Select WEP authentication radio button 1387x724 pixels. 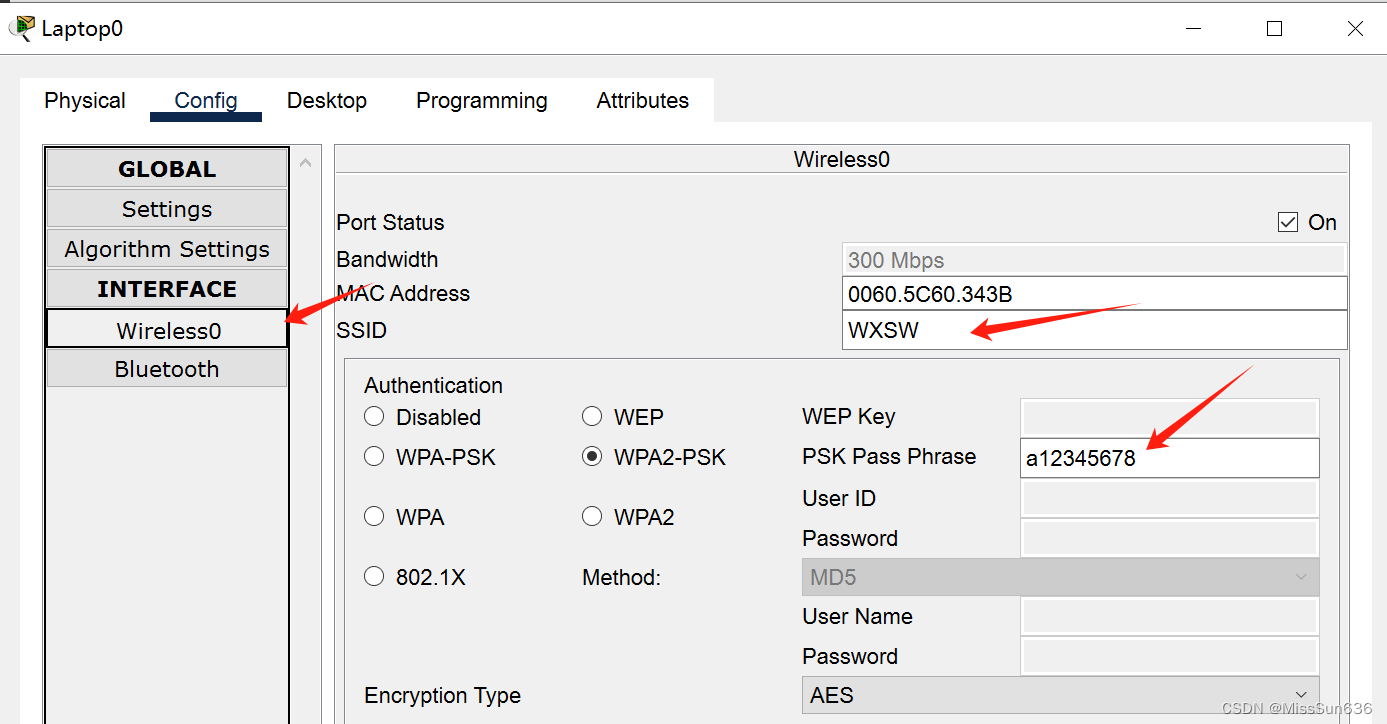pyautogui.click(x=592, y=416)
